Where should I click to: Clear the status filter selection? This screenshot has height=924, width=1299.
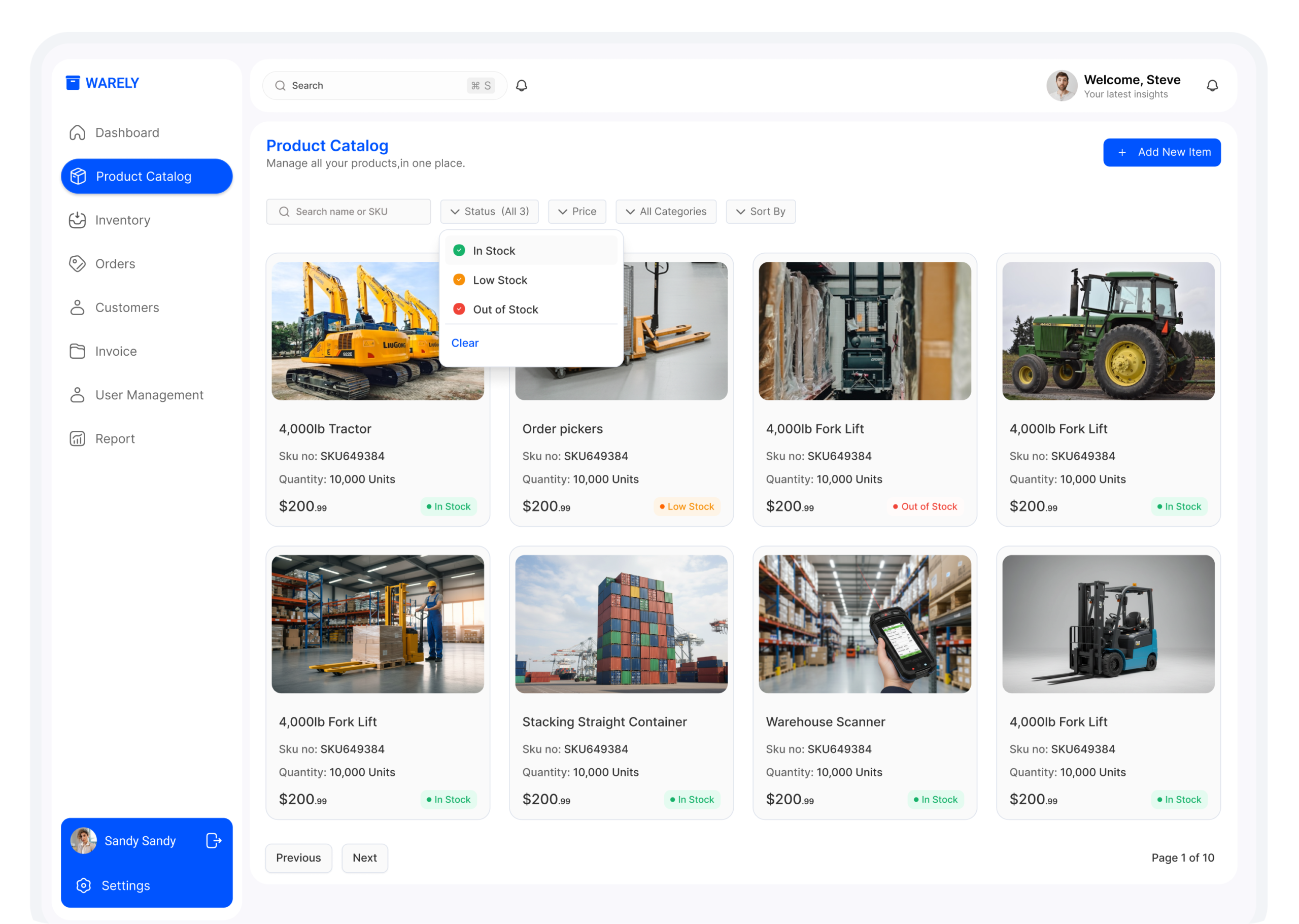click(465, 343)
